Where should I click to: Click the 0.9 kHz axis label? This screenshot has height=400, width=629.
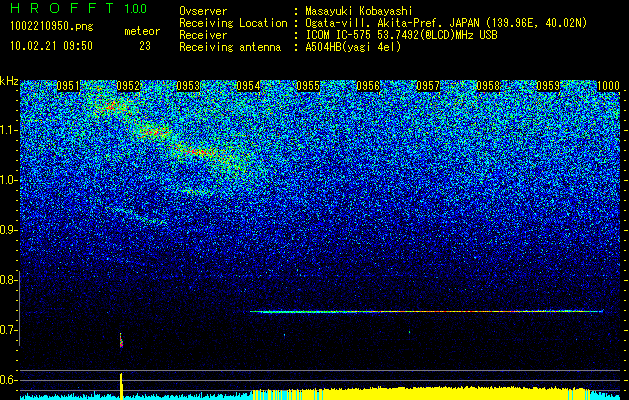point(7,230)
